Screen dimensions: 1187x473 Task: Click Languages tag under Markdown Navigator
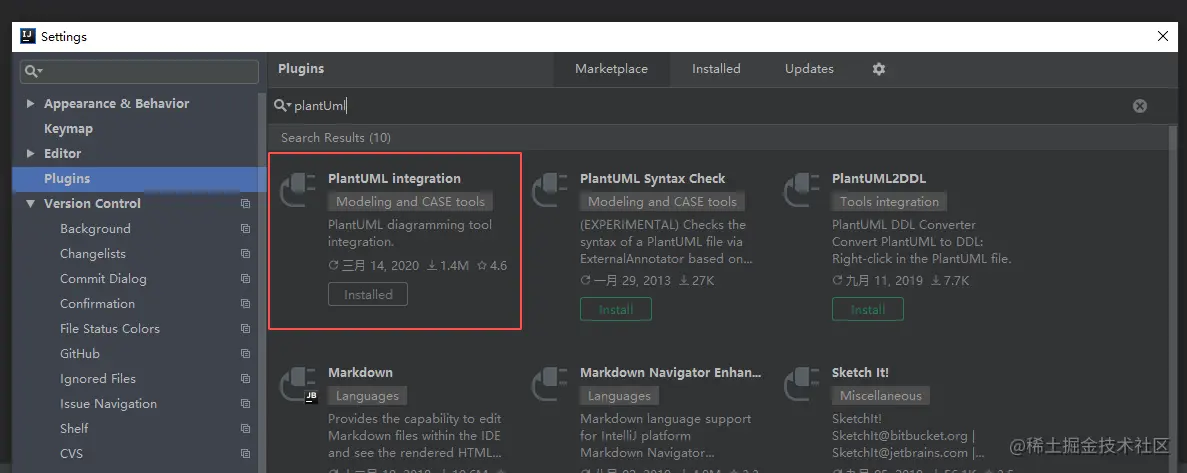(619, 396)
